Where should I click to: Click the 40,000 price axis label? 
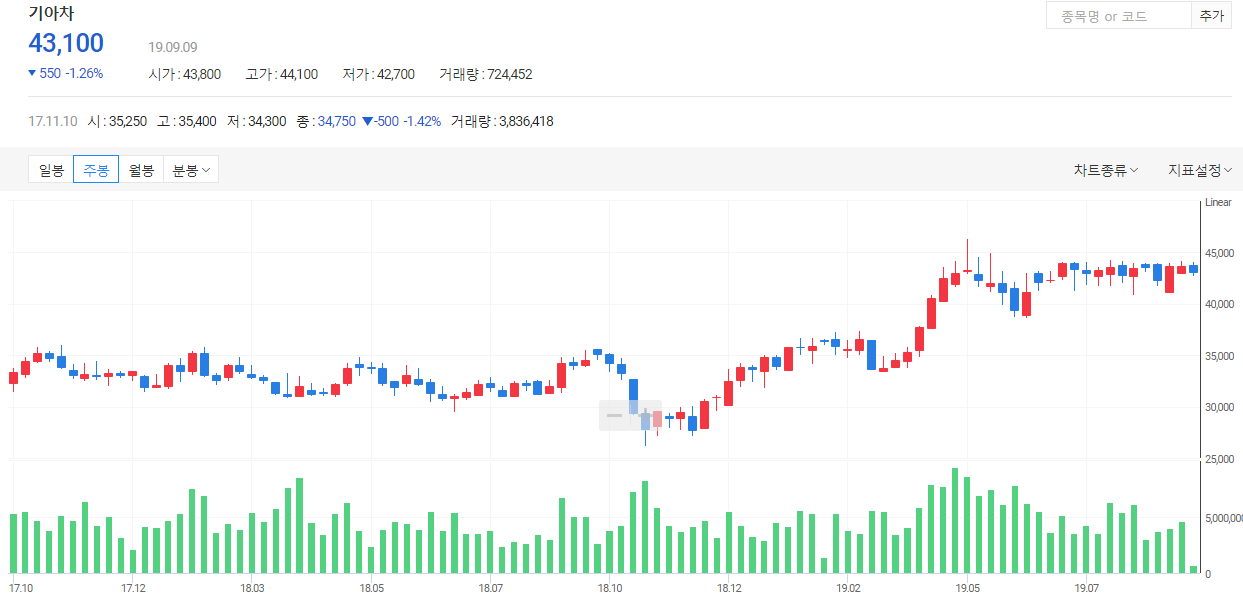coord(1221,304)
